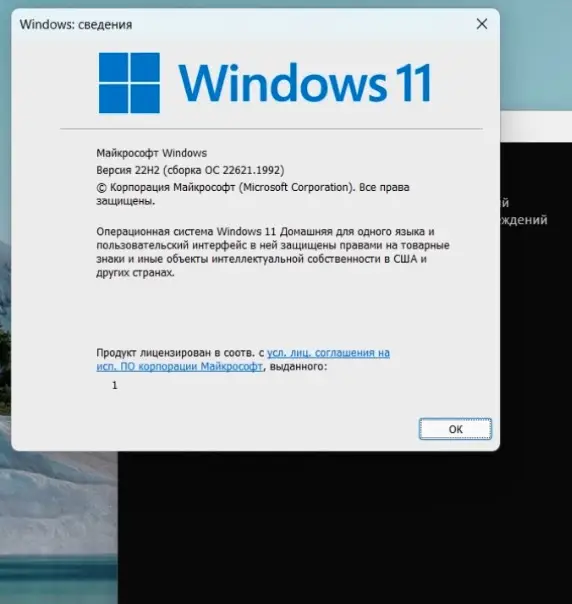The width and height of the screenshot is (572, 604).
Task: Click paragraph 'Операционная система Windows 11 Домашняя'
Action: click(x=273, y=252)
